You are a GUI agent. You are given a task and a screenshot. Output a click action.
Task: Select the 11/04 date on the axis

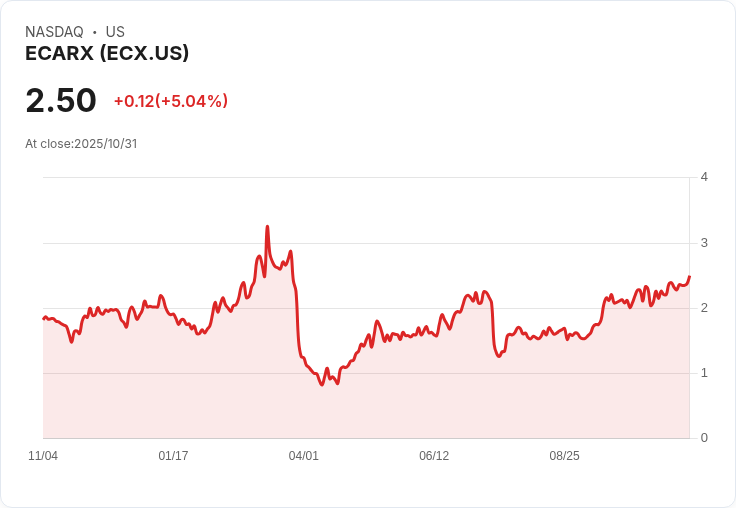pos(43,456)
